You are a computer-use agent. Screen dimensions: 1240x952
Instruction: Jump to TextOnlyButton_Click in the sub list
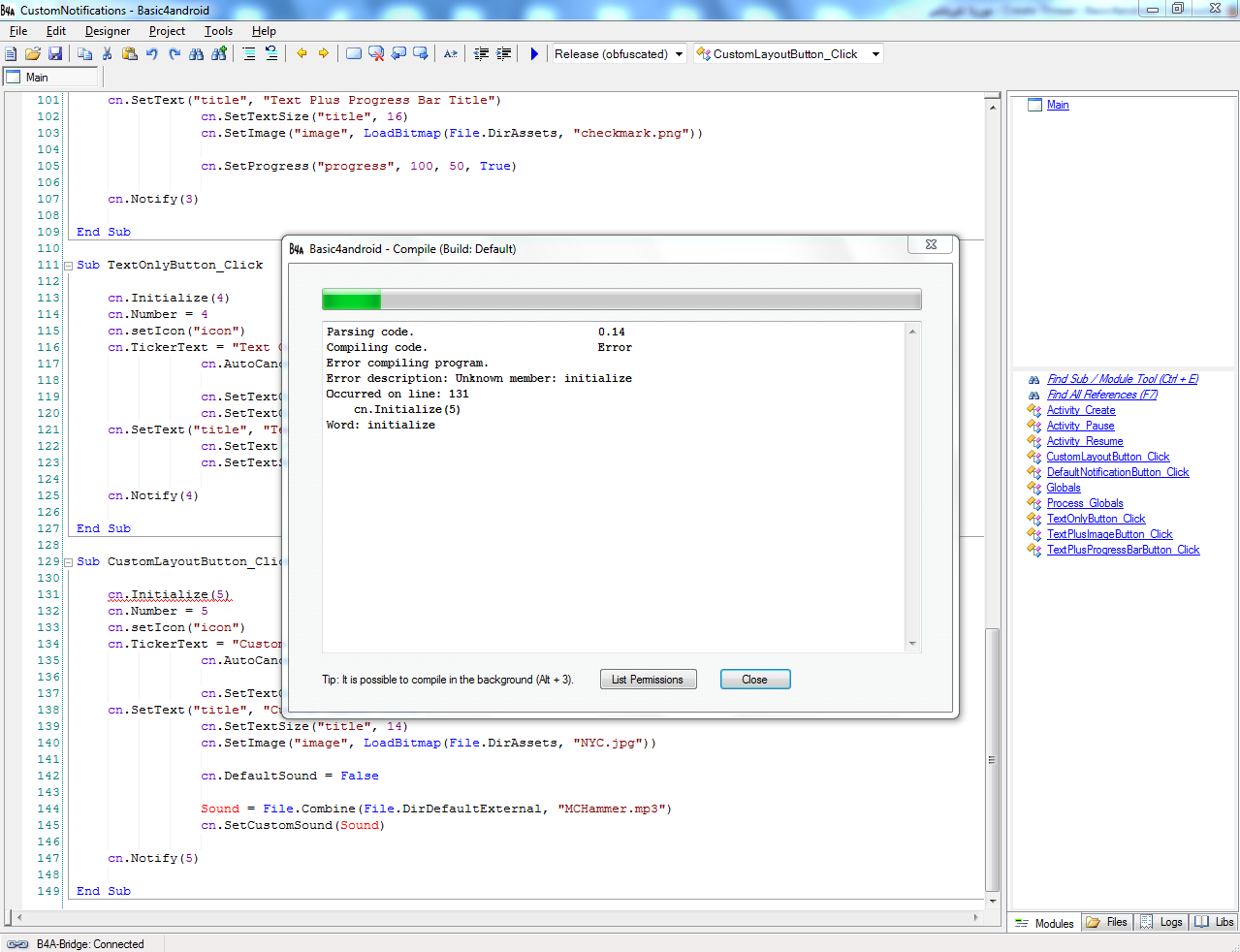[1096, 519]
